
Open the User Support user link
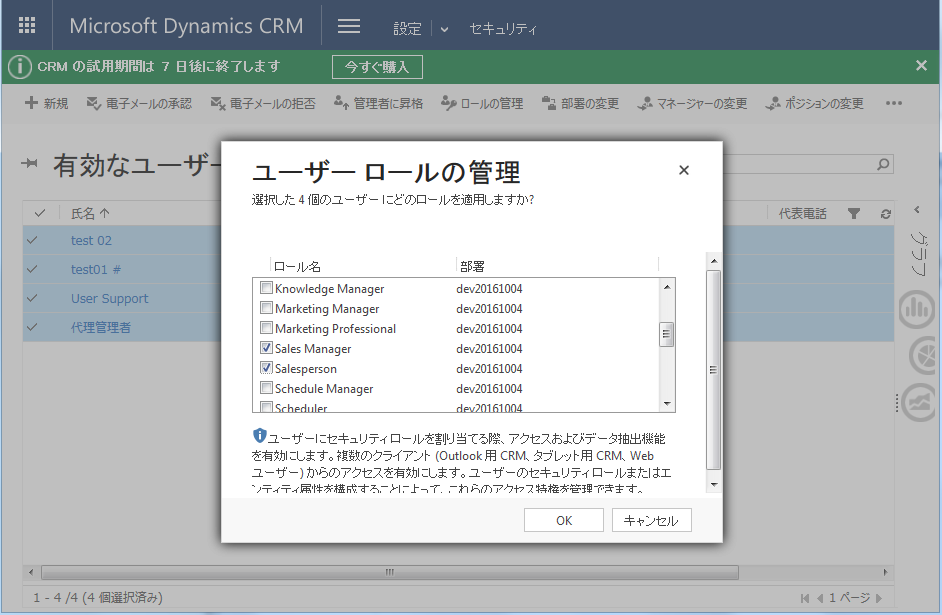109,298
